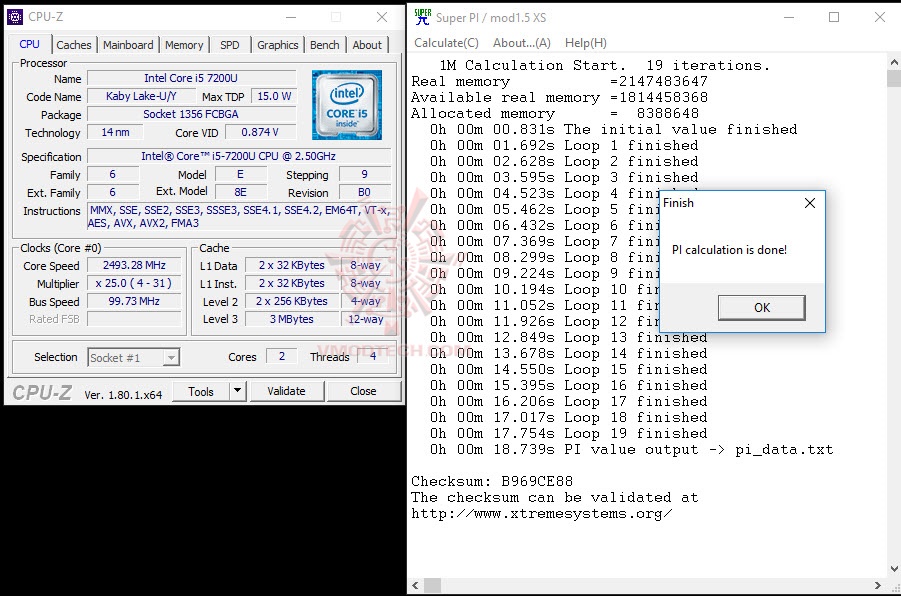This screenshot has height=596, width=901.
Task: Open the Calculate(C) menu in Super PI
Action: click(446, 43)
